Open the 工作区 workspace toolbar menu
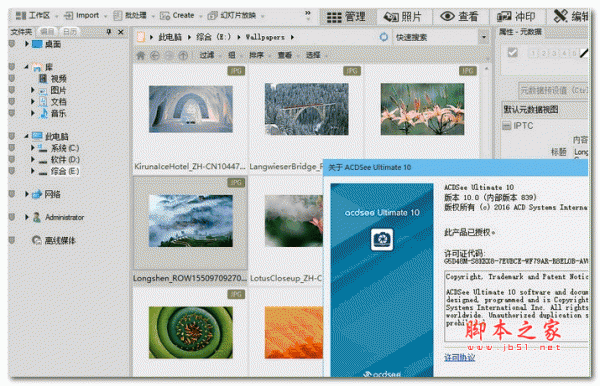This screenshot has height=386, width=600. (x=33, y=16)
